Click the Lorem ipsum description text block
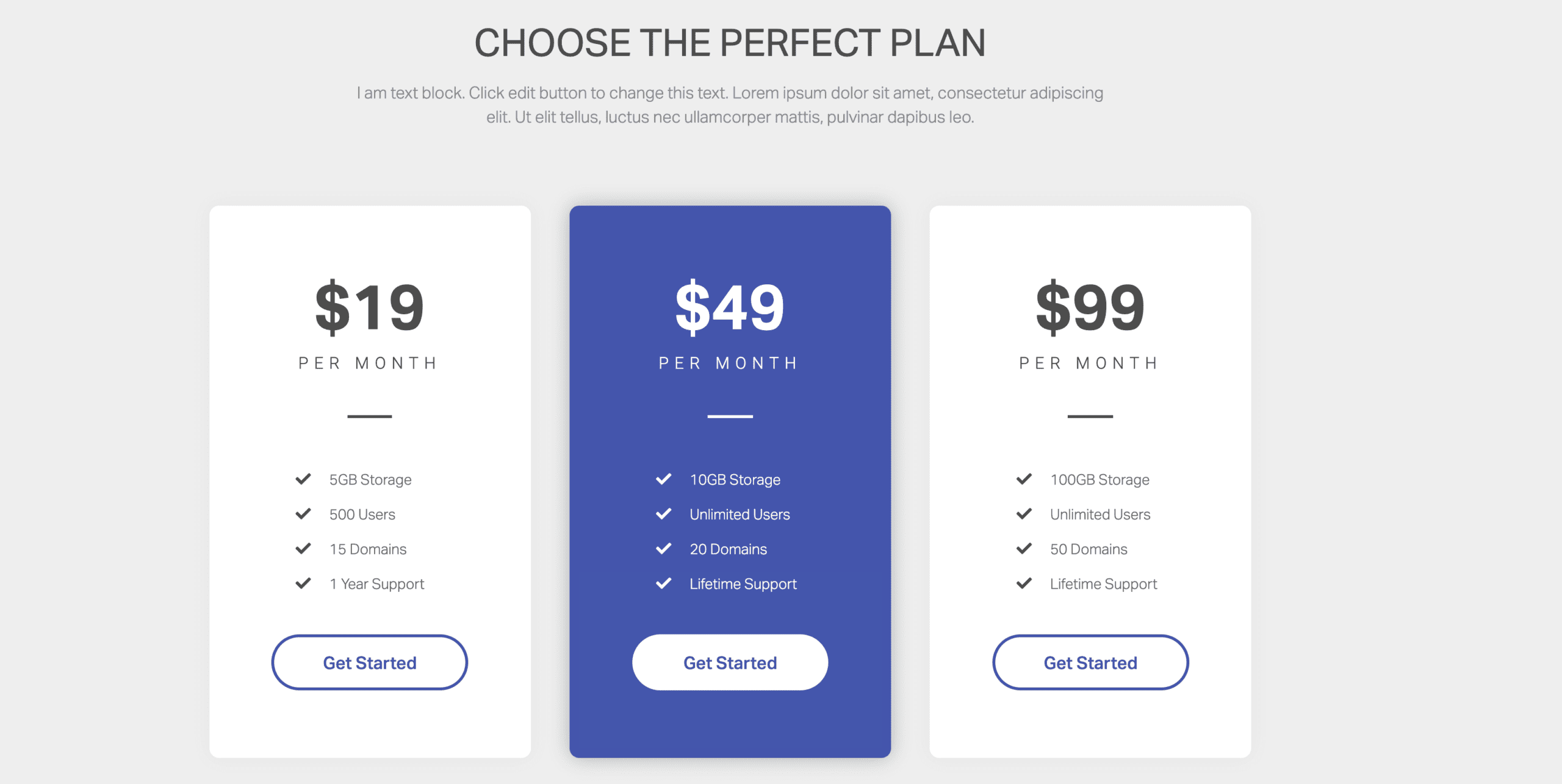1562x784 pixels. point(730,105)
